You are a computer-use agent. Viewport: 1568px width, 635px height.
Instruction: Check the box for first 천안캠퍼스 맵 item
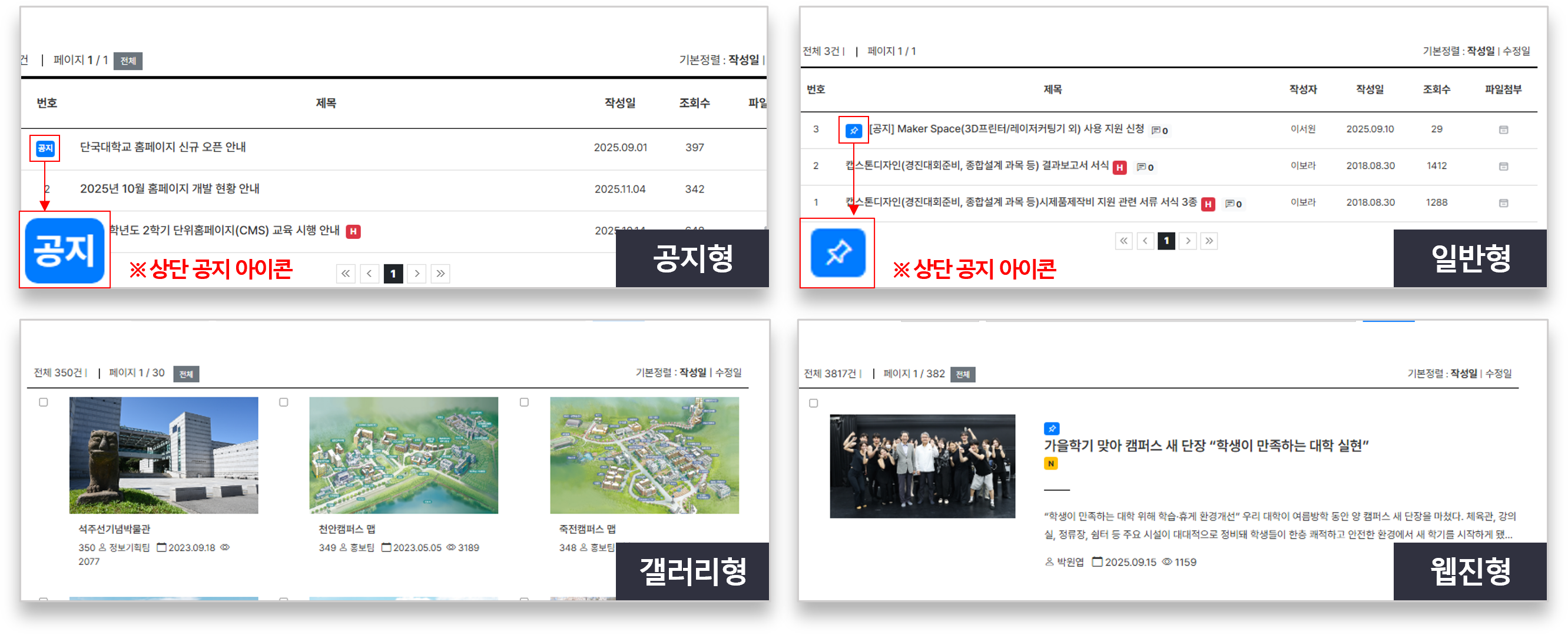[284, 402]
